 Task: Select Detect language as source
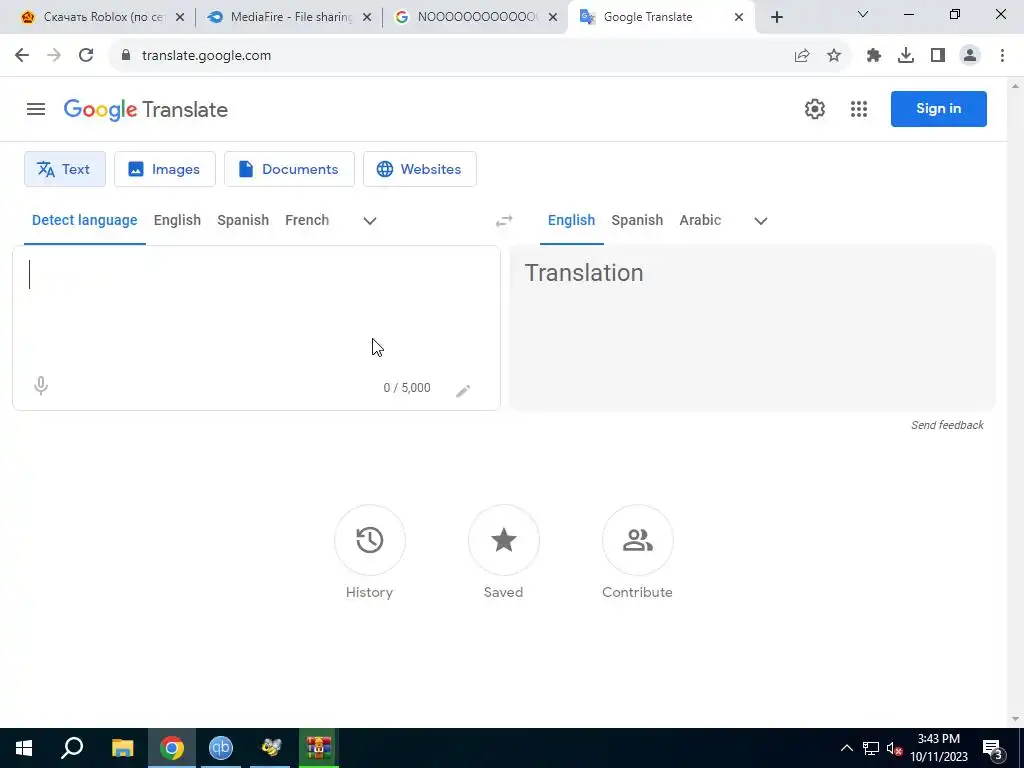tap(85, 220)
